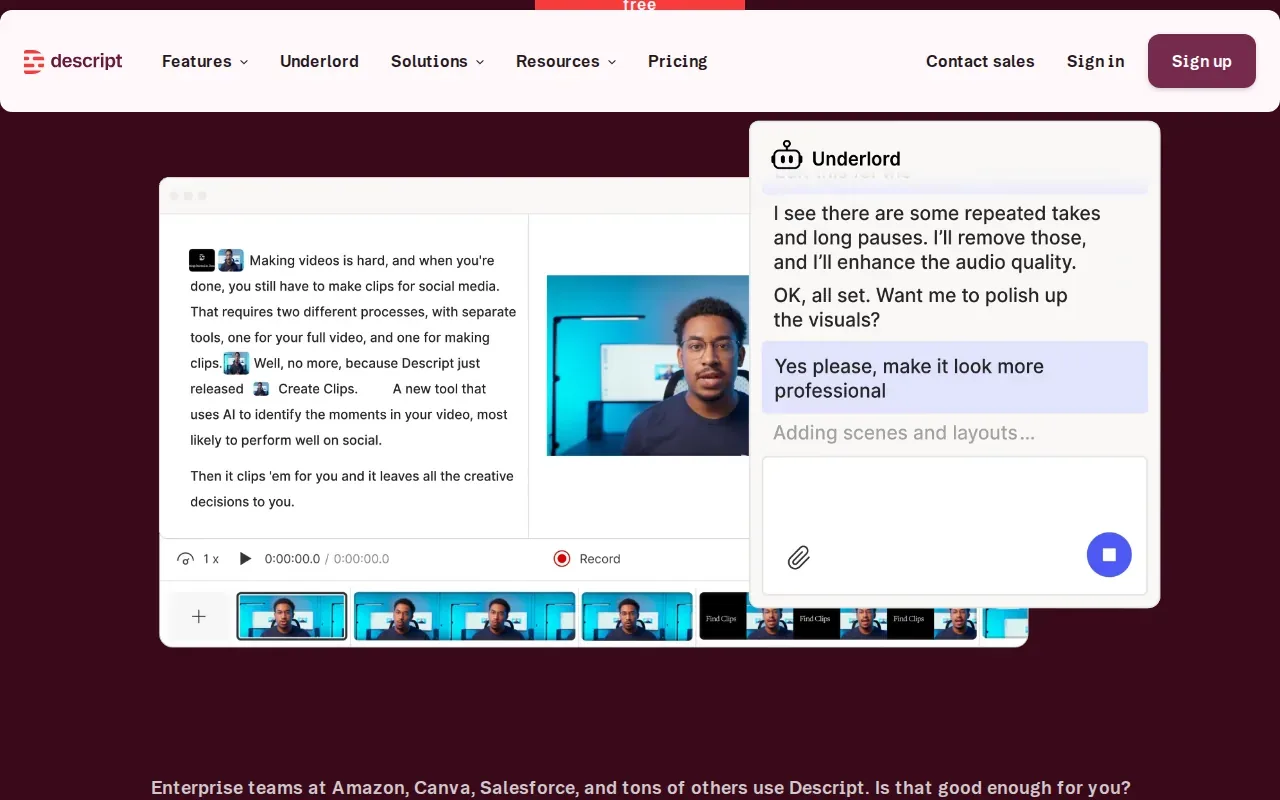Click the red 'free' banner at top

click(x=640, y=5)
